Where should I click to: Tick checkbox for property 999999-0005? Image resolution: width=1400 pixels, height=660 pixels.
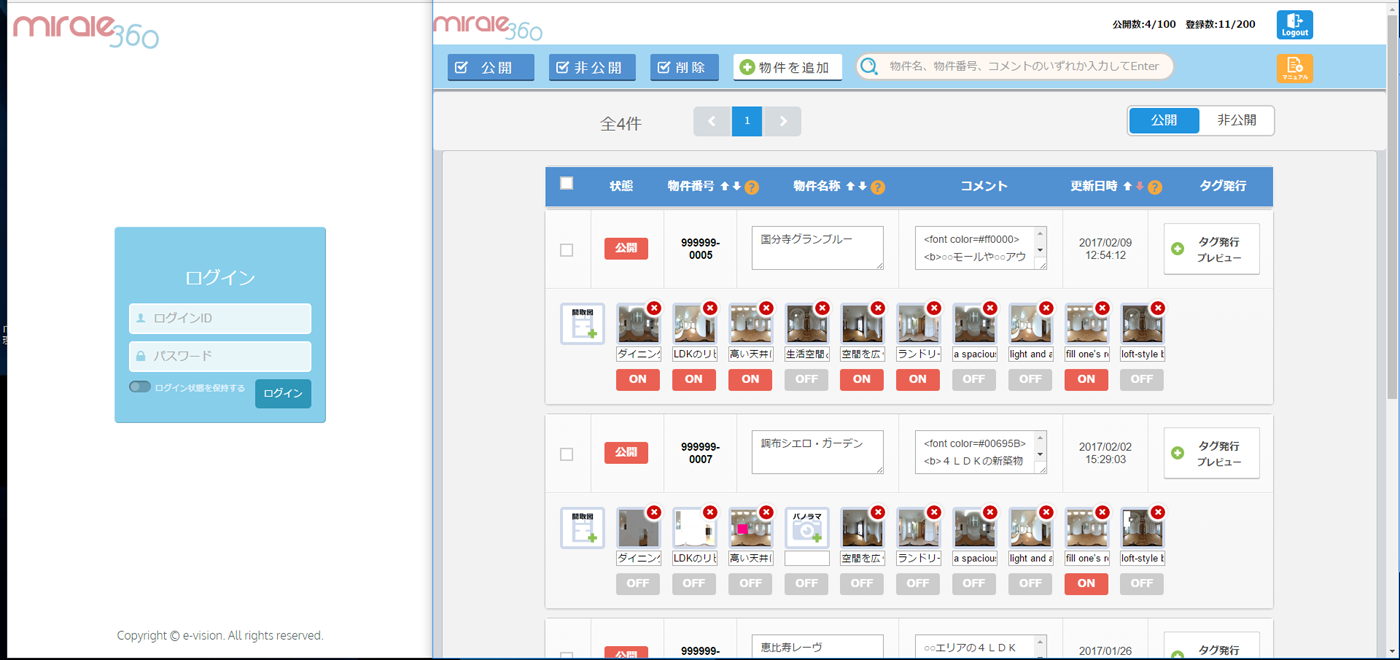coord(566,250)
